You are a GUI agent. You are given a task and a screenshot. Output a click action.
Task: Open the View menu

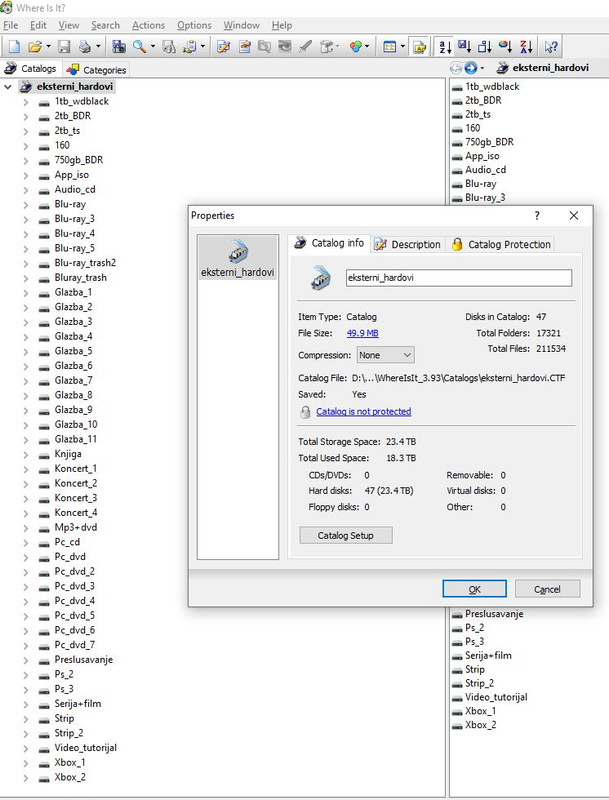tap(69, 26)
